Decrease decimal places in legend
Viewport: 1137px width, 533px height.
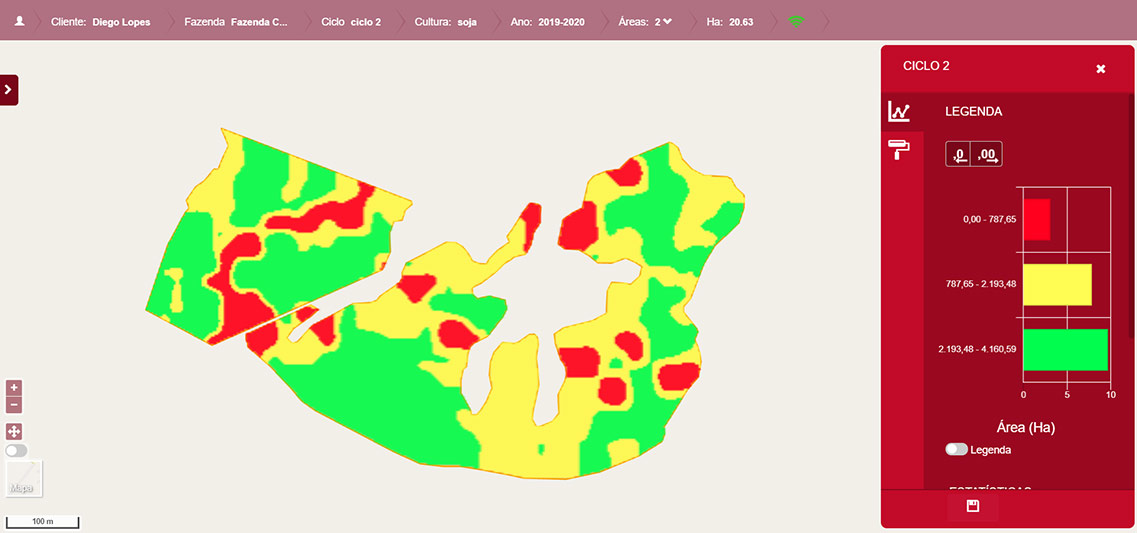(959, 154)
